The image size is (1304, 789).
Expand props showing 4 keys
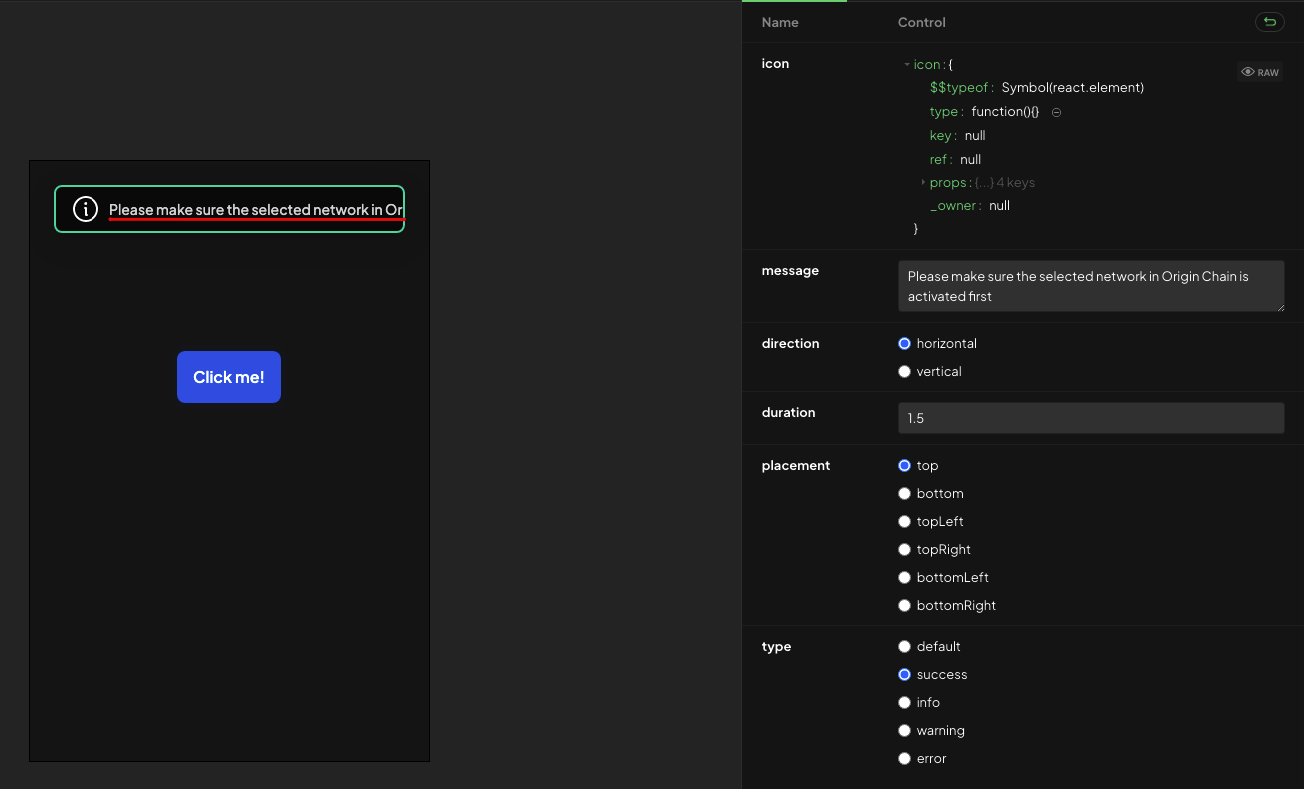pyautogui.click(x=921, y=182)
